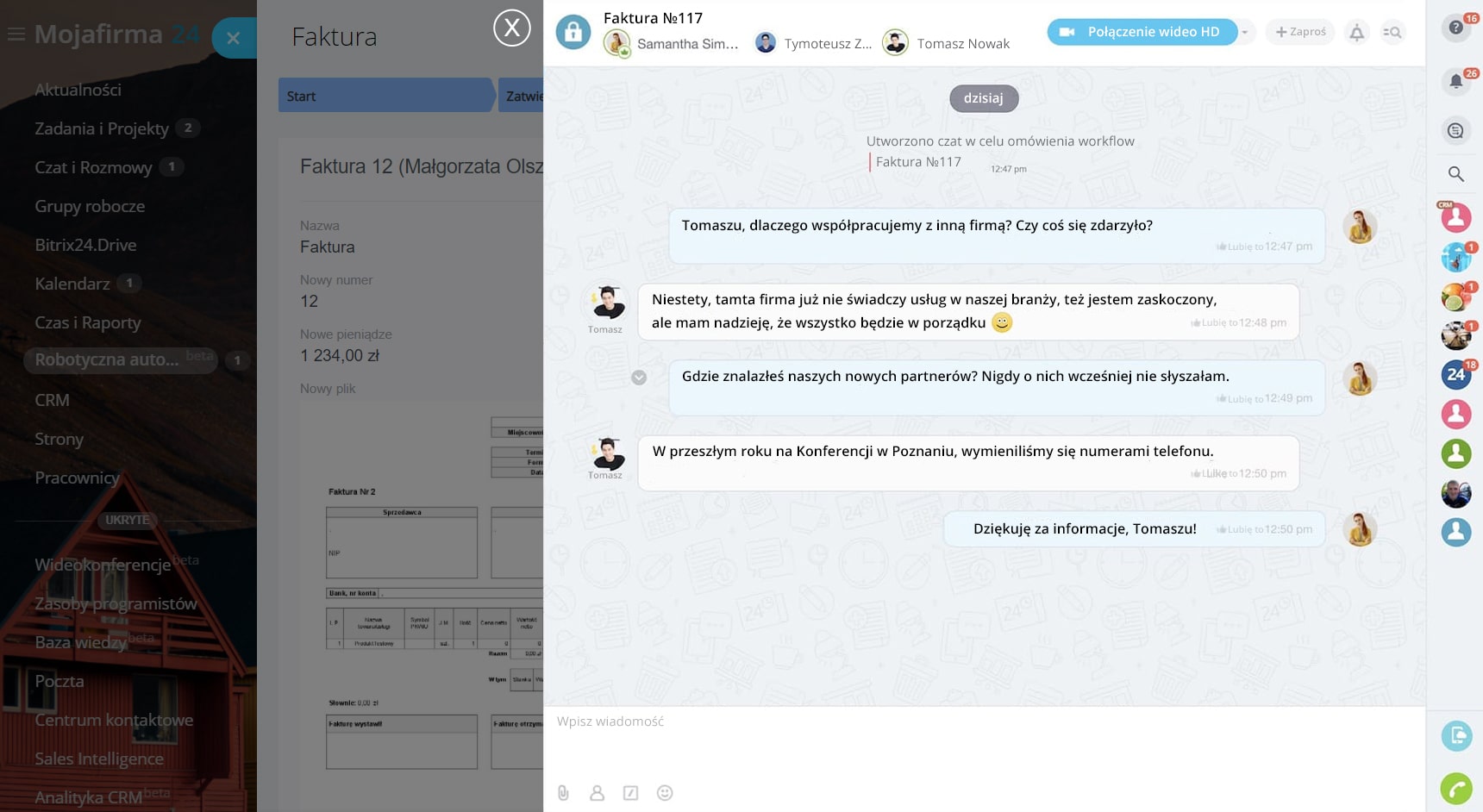
Task: Start Połączenie wideo HD video call
Action: pos(1142,32)
